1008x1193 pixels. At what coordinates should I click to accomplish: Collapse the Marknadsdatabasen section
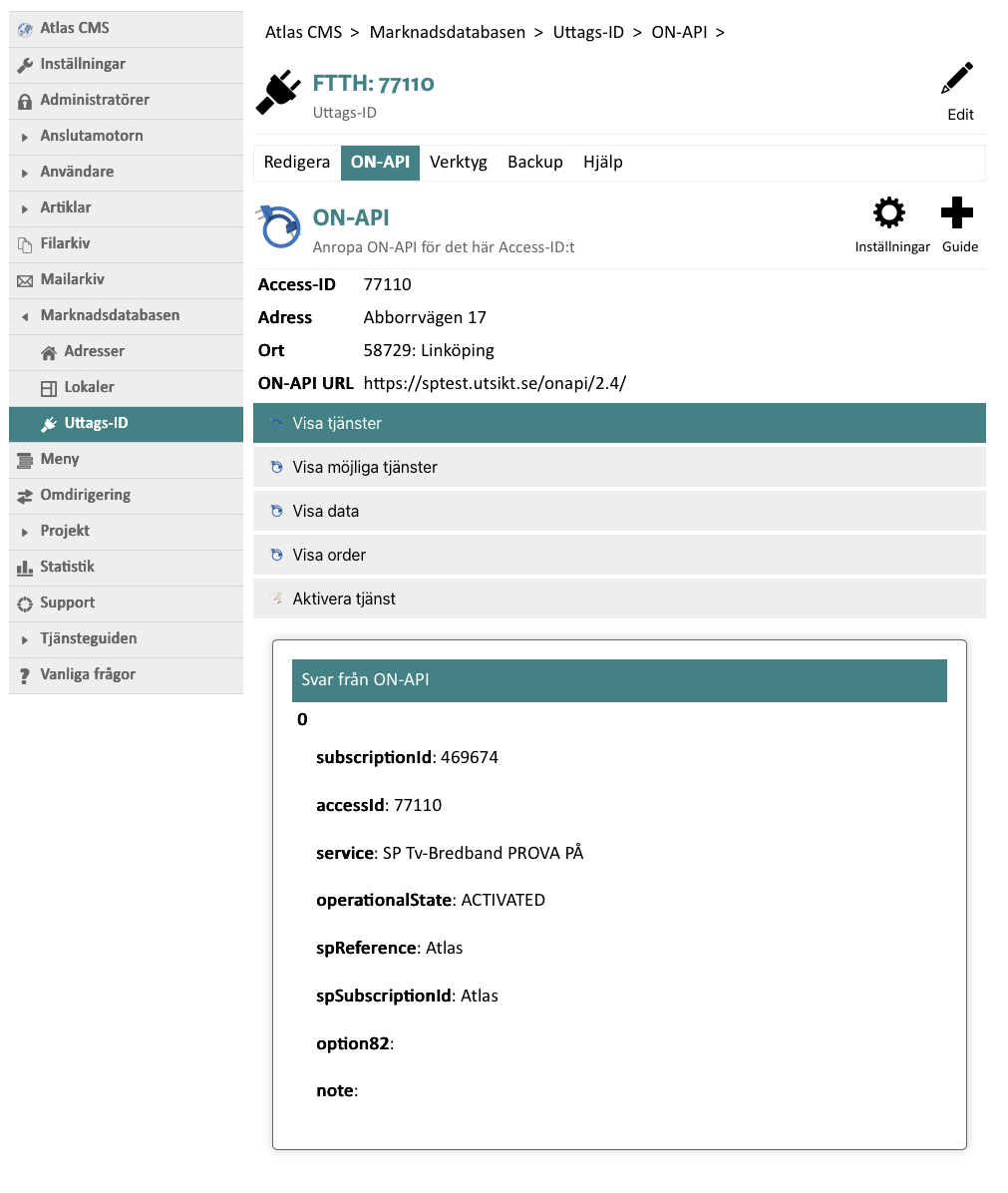click(x=25, y=316)
